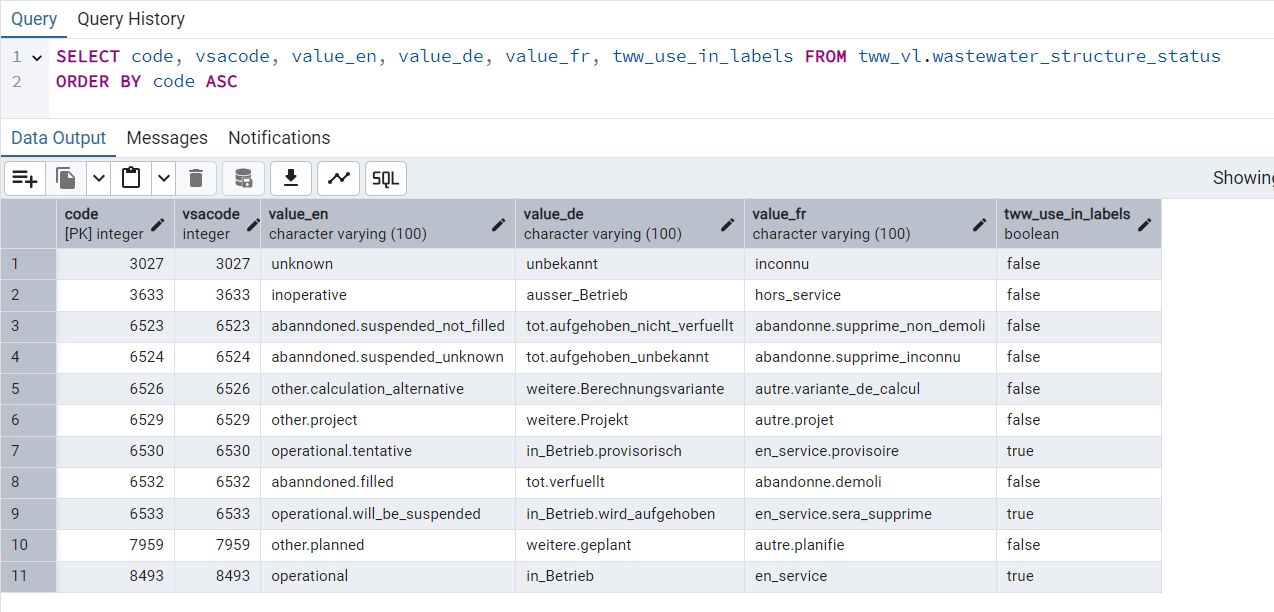
Task: Select row number 7 header
Action: tap(28, 451)
